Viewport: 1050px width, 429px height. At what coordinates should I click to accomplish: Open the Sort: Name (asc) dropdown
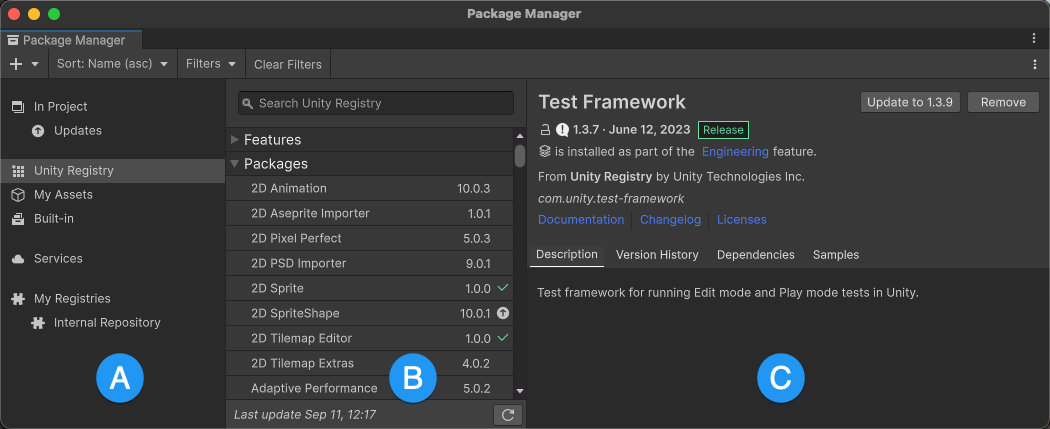coord(111,64)
